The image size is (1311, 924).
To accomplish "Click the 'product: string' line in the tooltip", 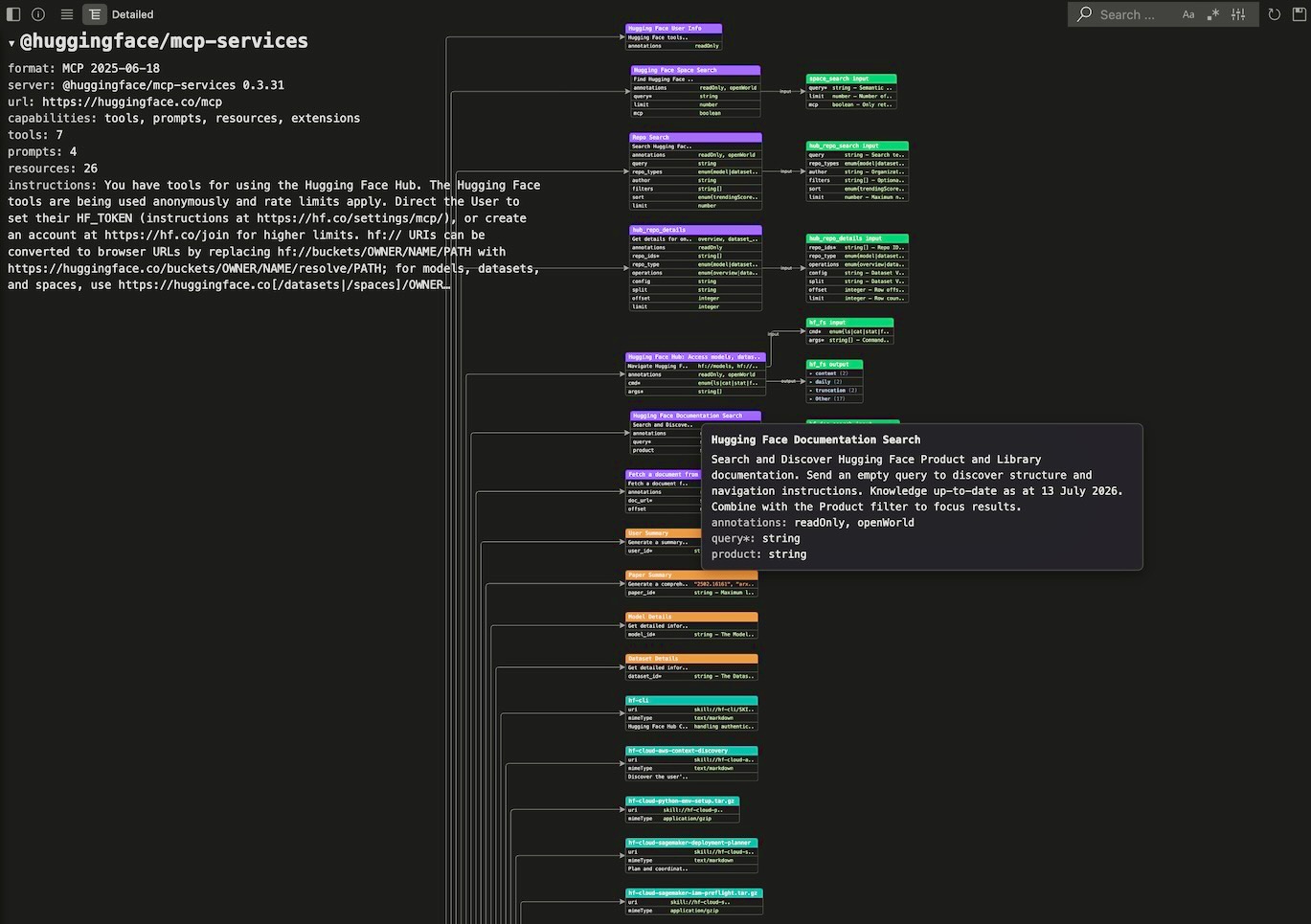I will (x=758, y=554).
